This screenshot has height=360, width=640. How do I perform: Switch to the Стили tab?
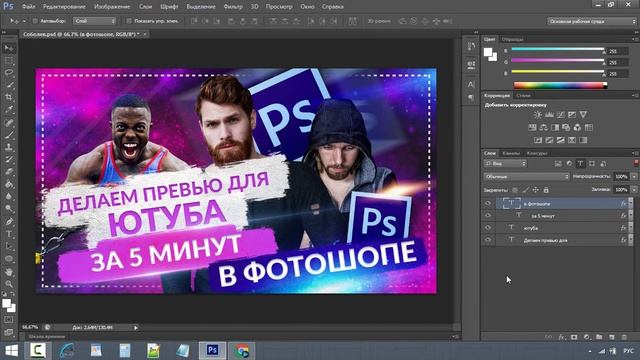pos(523,96)
